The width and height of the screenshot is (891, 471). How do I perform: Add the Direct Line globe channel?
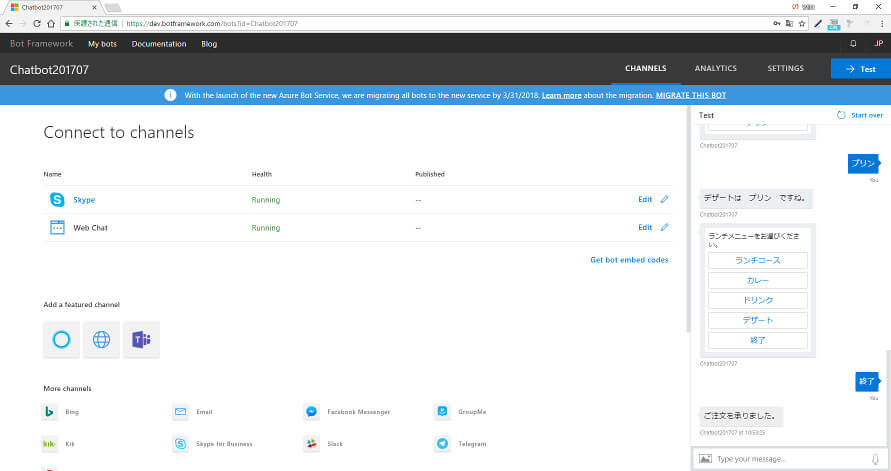point(101,340)
